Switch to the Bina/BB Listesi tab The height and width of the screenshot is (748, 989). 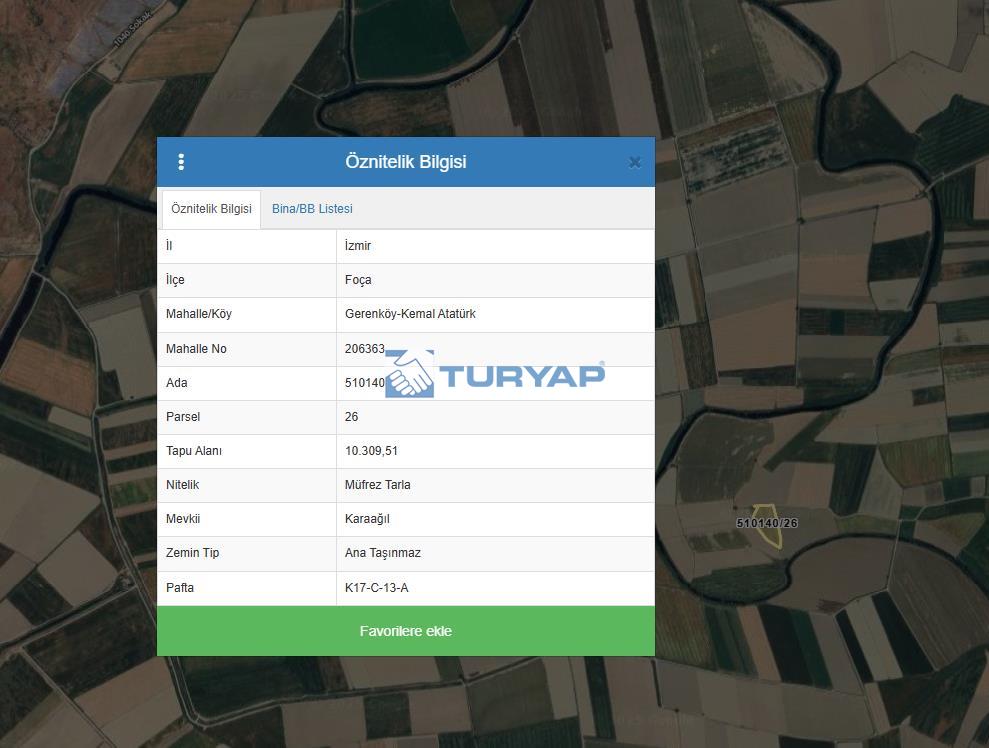(312, 209)
